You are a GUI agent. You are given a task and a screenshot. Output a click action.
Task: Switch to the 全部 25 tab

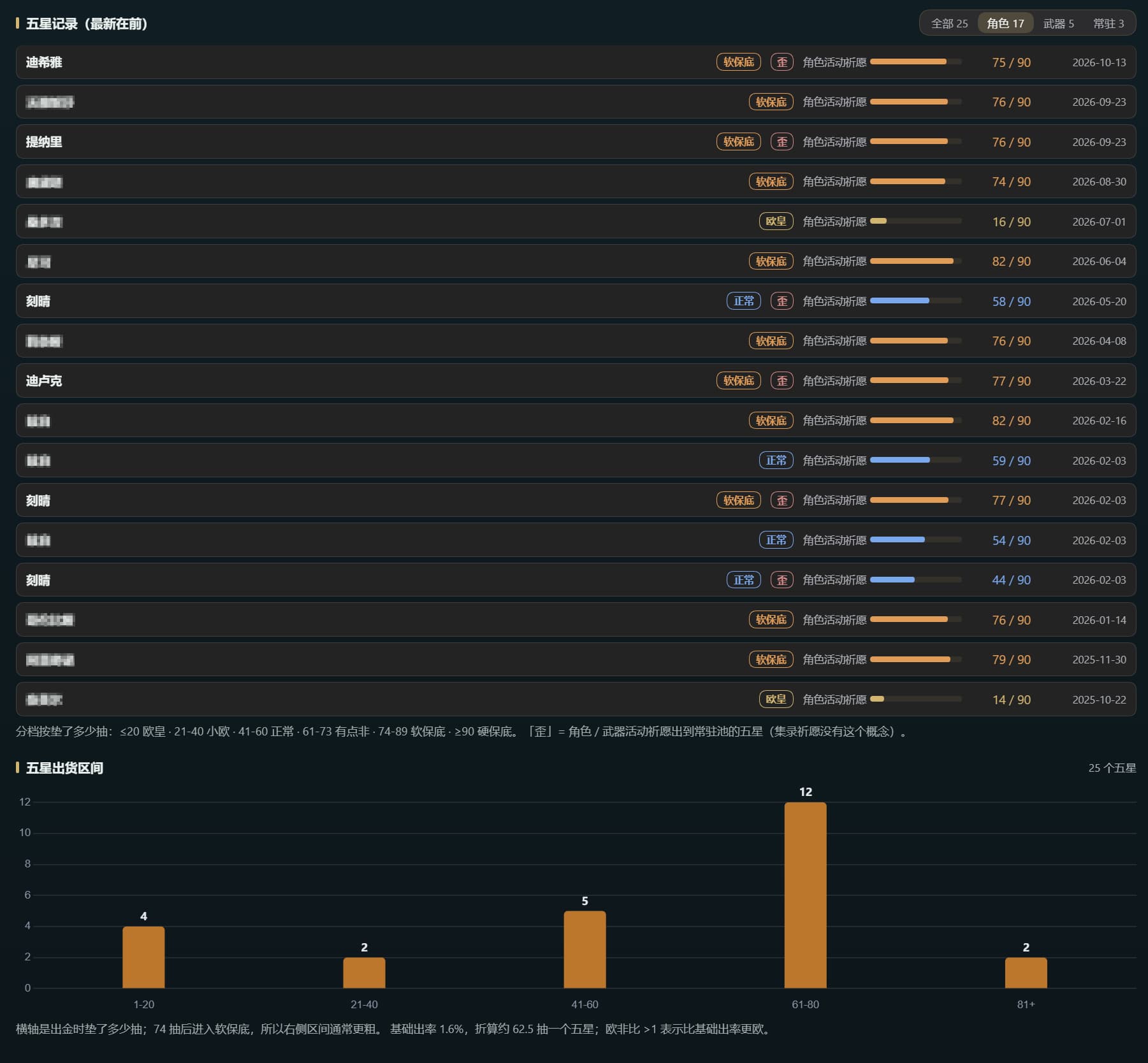949,24
